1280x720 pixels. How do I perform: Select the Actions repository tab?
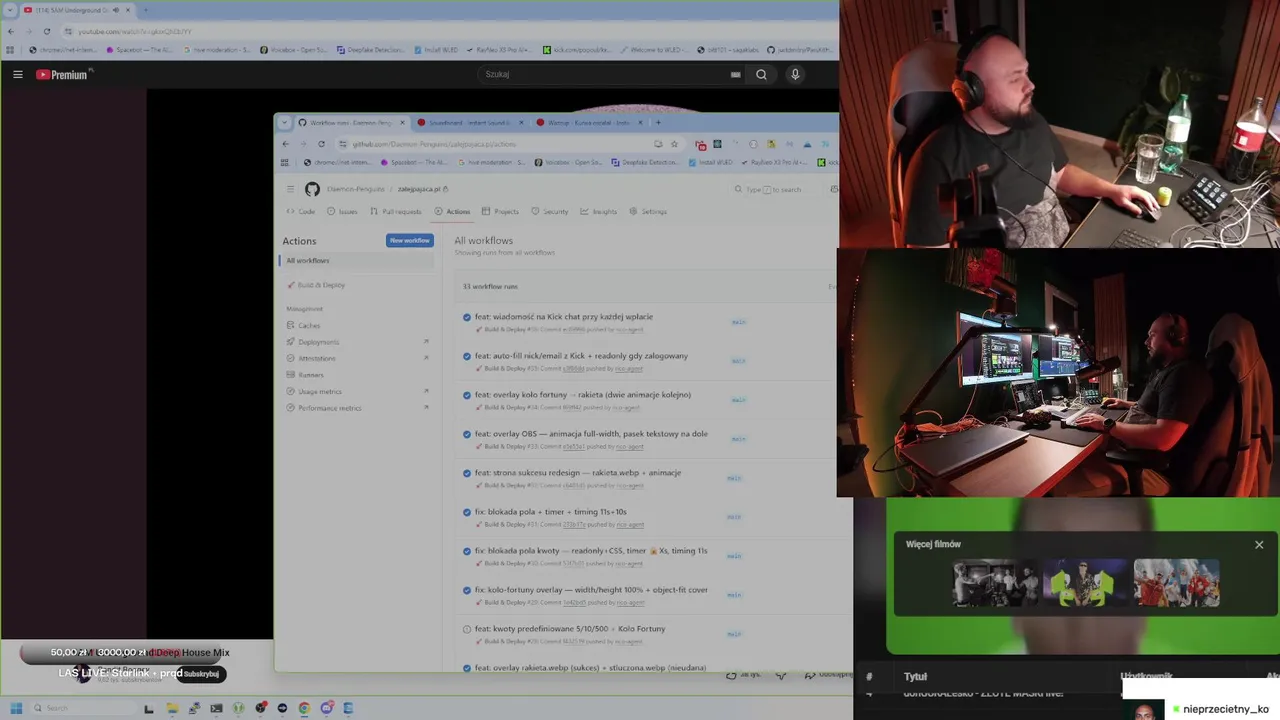point(452,212)
